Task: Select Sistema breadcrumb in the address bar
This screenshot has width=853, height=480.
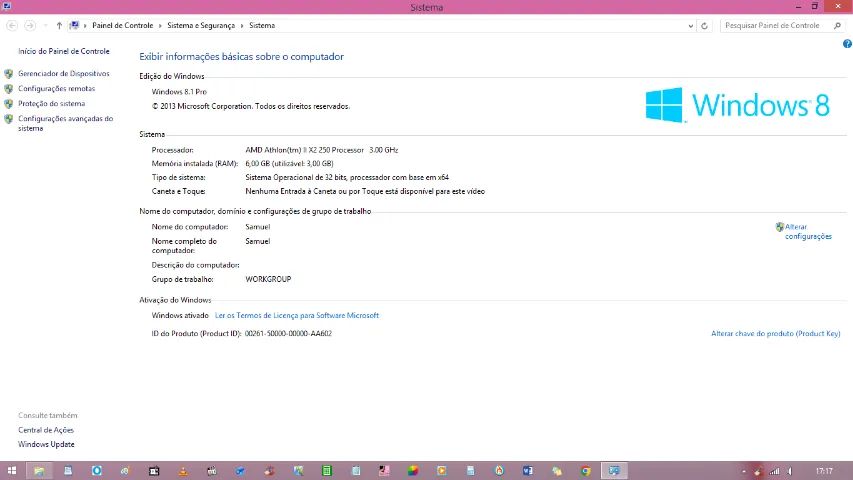Action: [x=262, y=26]
